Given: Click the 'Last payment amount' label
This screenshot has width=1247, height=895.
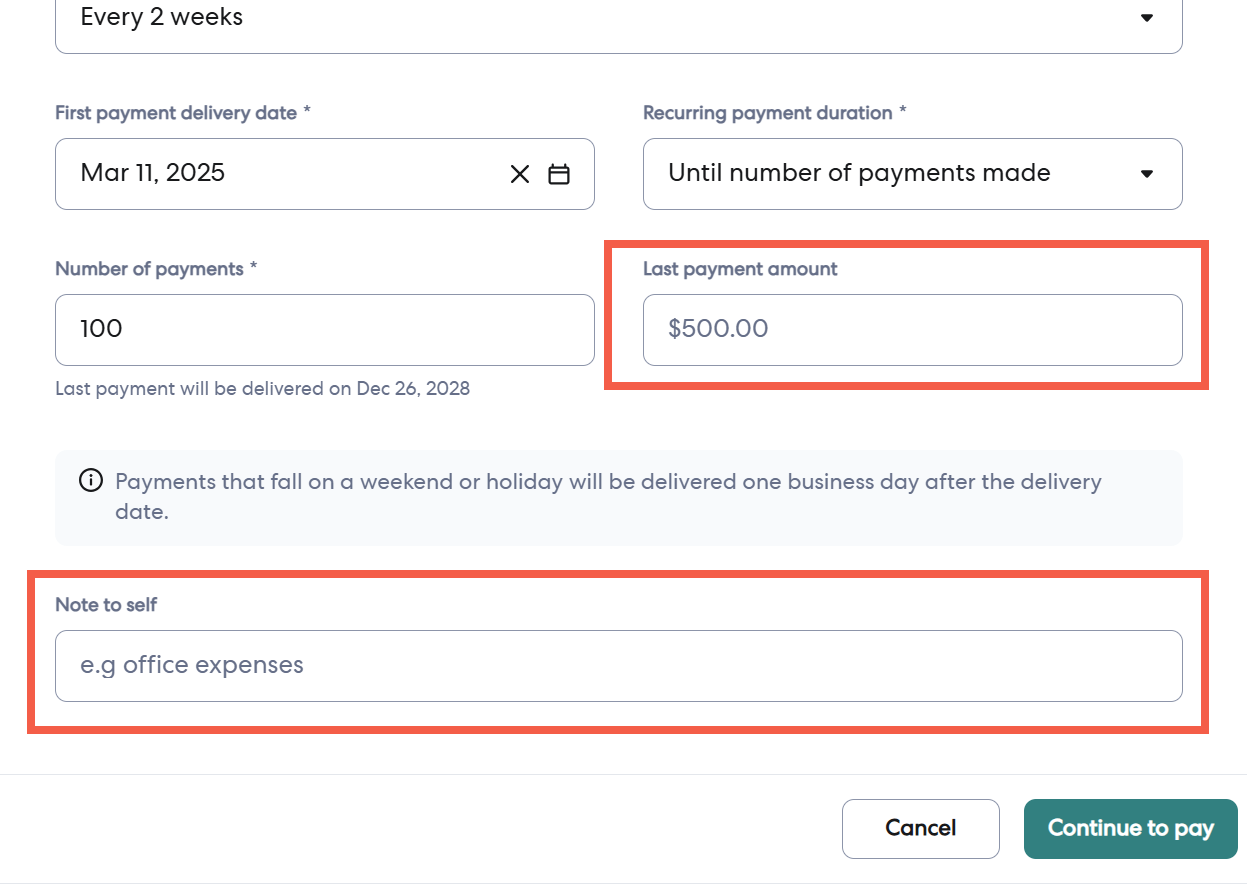Looking at the screenshot, I should coord(740,269).
